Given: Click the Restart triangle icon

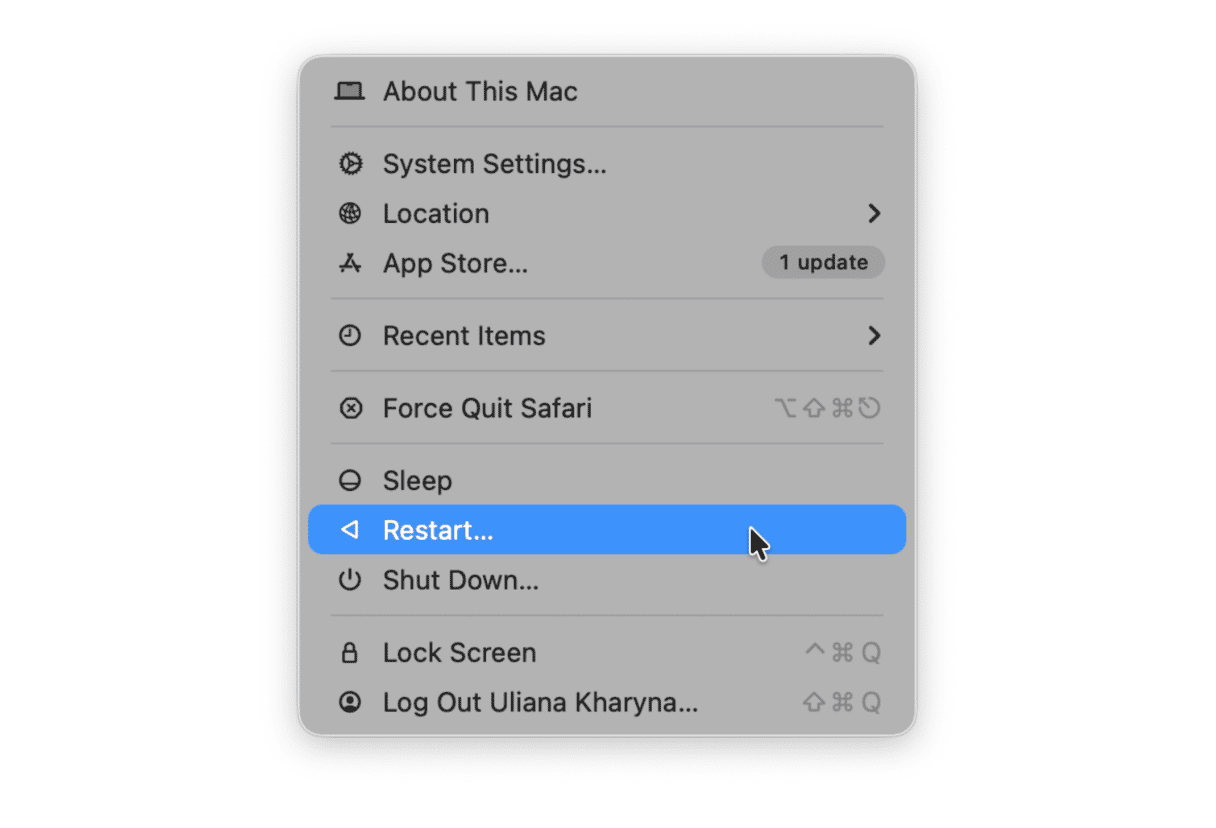Looking at the screenshot, I should (x=350, y=530).
